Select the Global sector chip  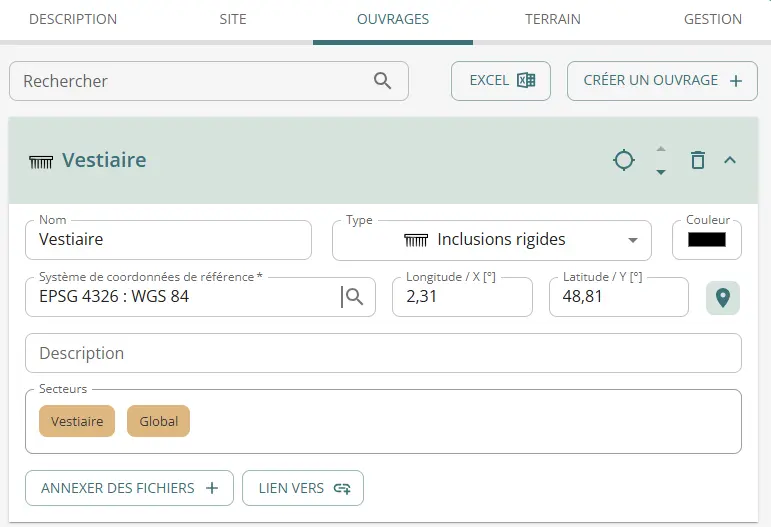(158, 421)
